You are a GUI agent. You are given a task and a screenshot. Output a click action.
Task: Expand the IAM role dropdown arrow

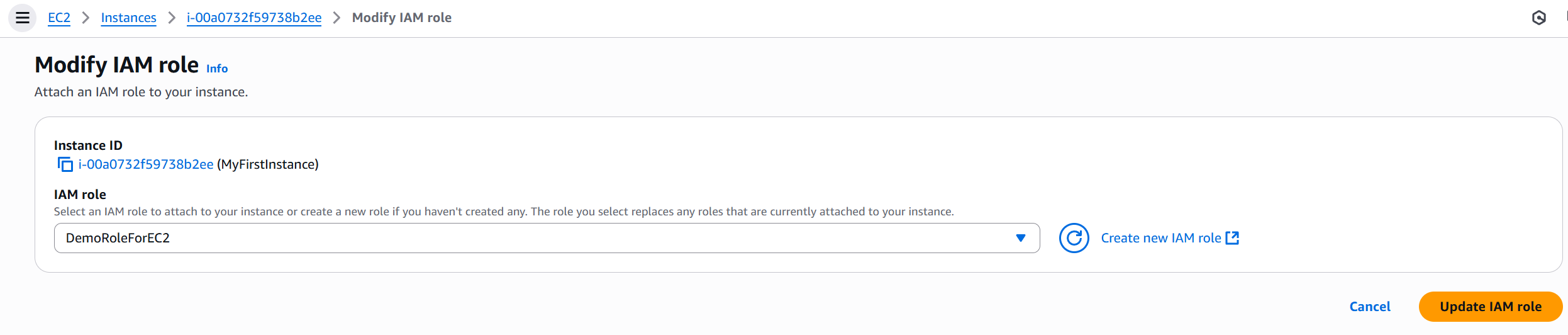coord(1020,238)
